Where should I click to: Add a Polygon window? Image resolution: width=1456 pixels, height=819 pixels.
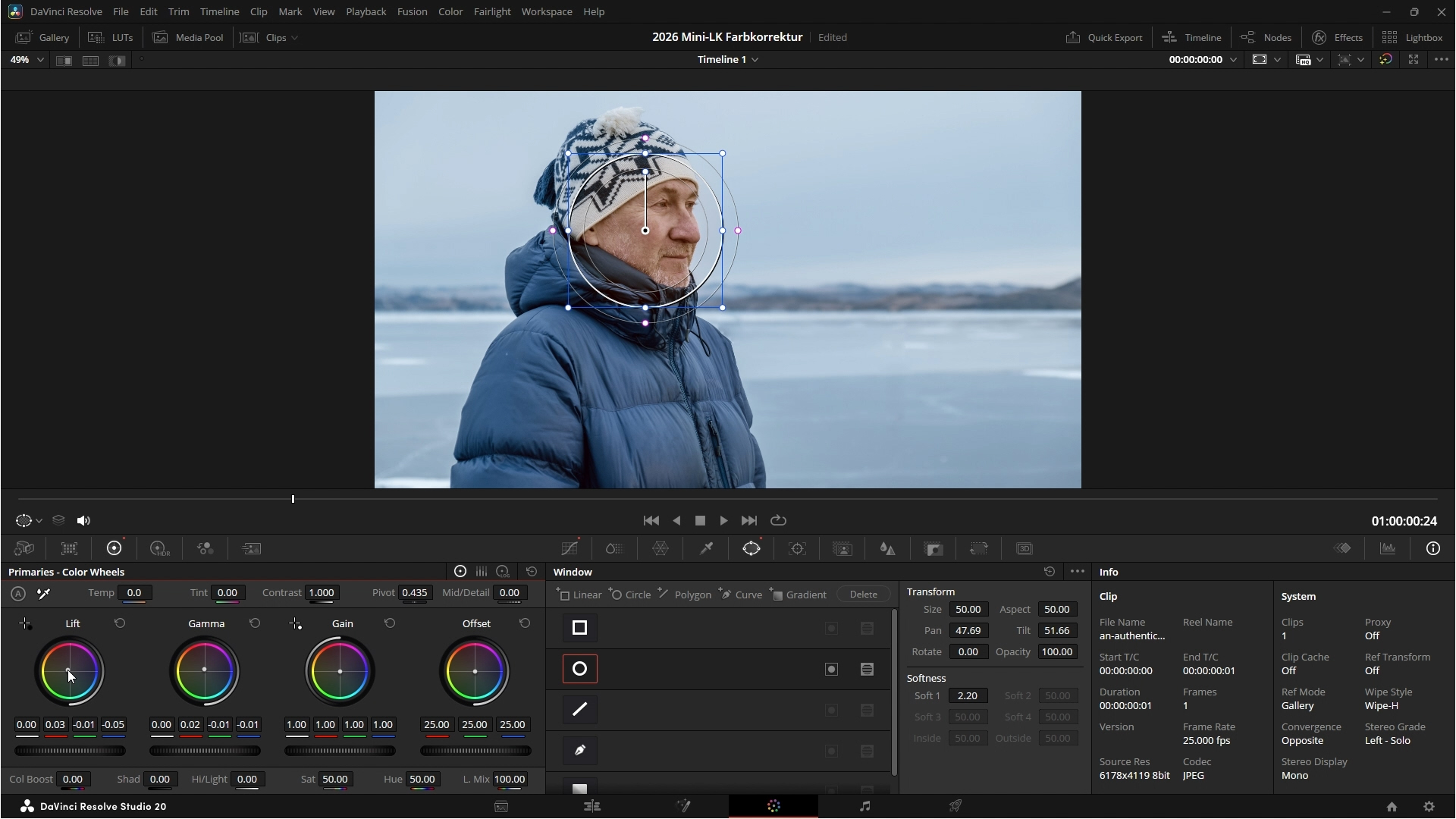(685, 595)
